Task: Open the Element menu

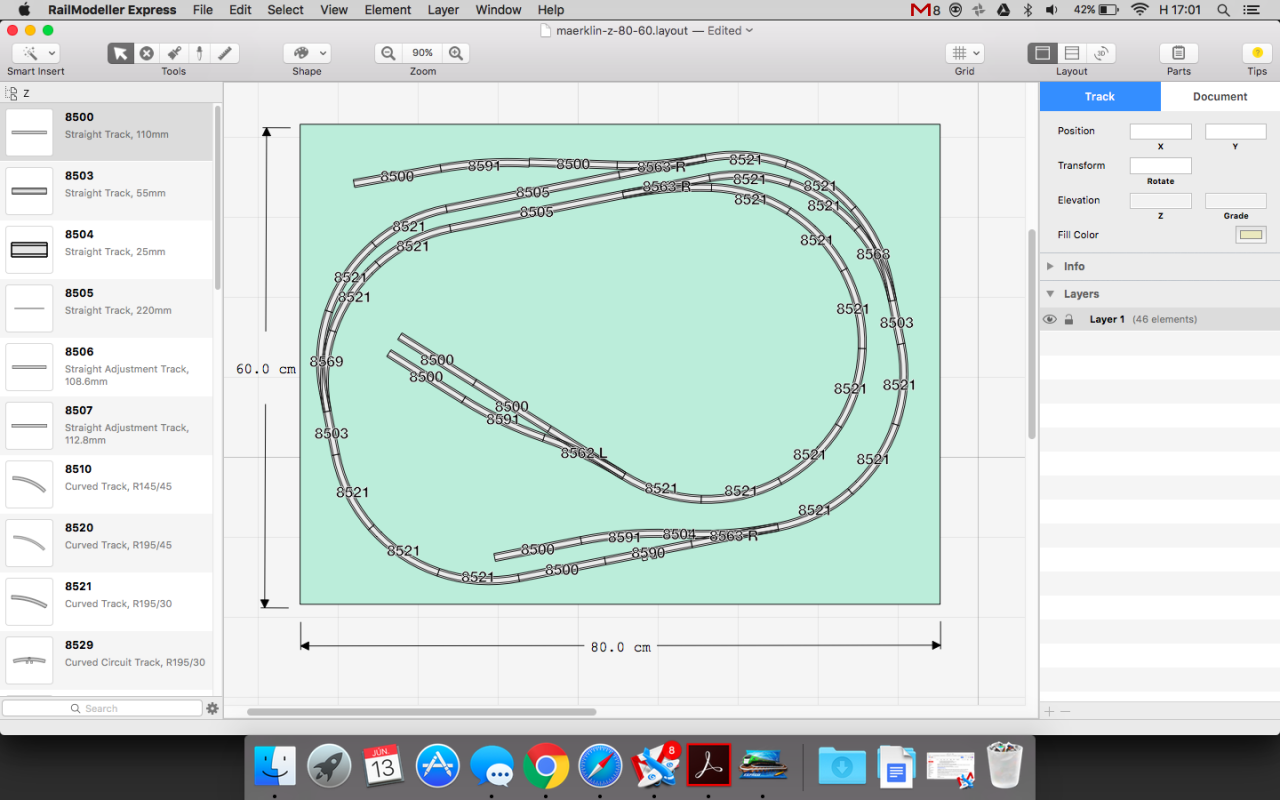Action: 387,10
